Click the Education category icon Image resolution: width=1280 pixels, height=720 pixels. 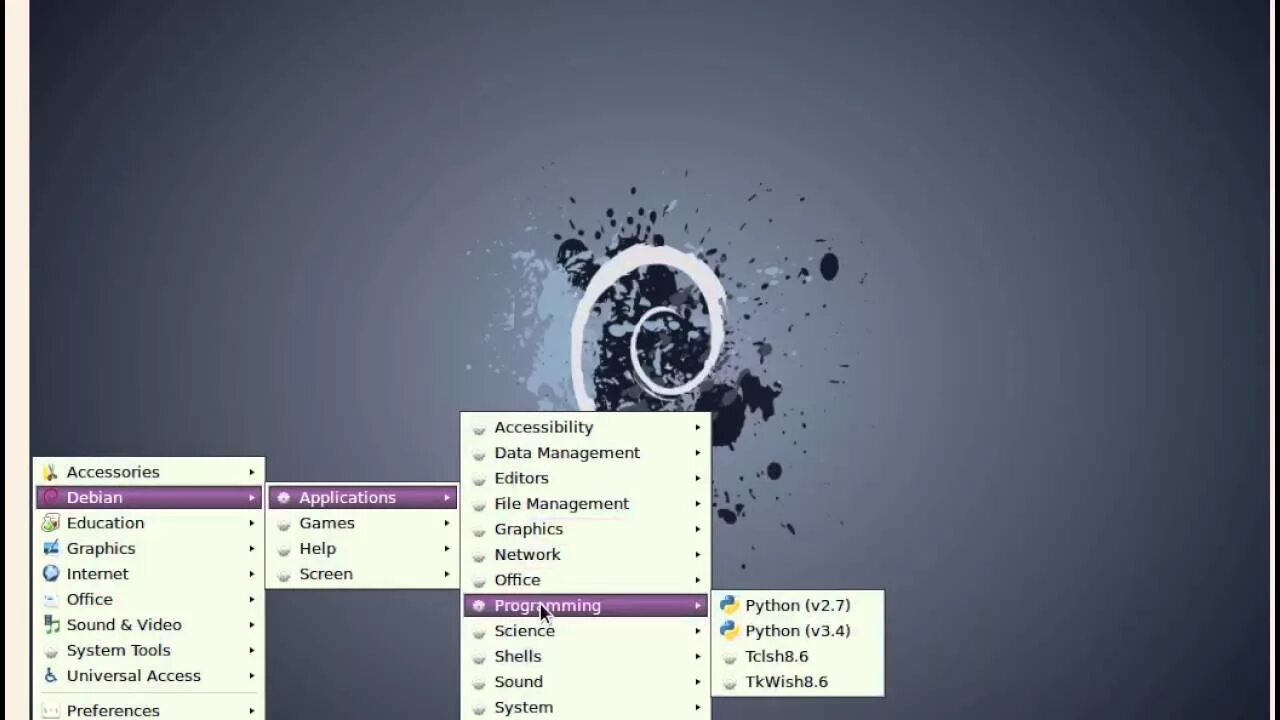click(50, 523)
